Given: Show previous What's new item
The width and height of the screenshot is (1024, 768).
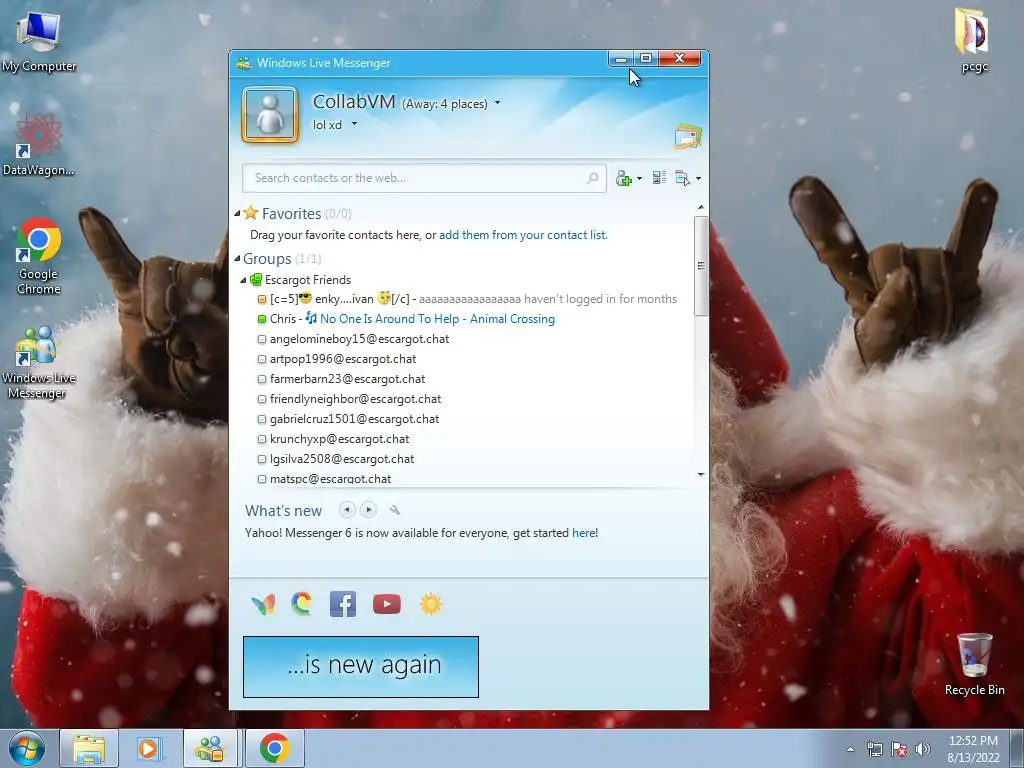Looking at the screenshot, I should (347, 510).
